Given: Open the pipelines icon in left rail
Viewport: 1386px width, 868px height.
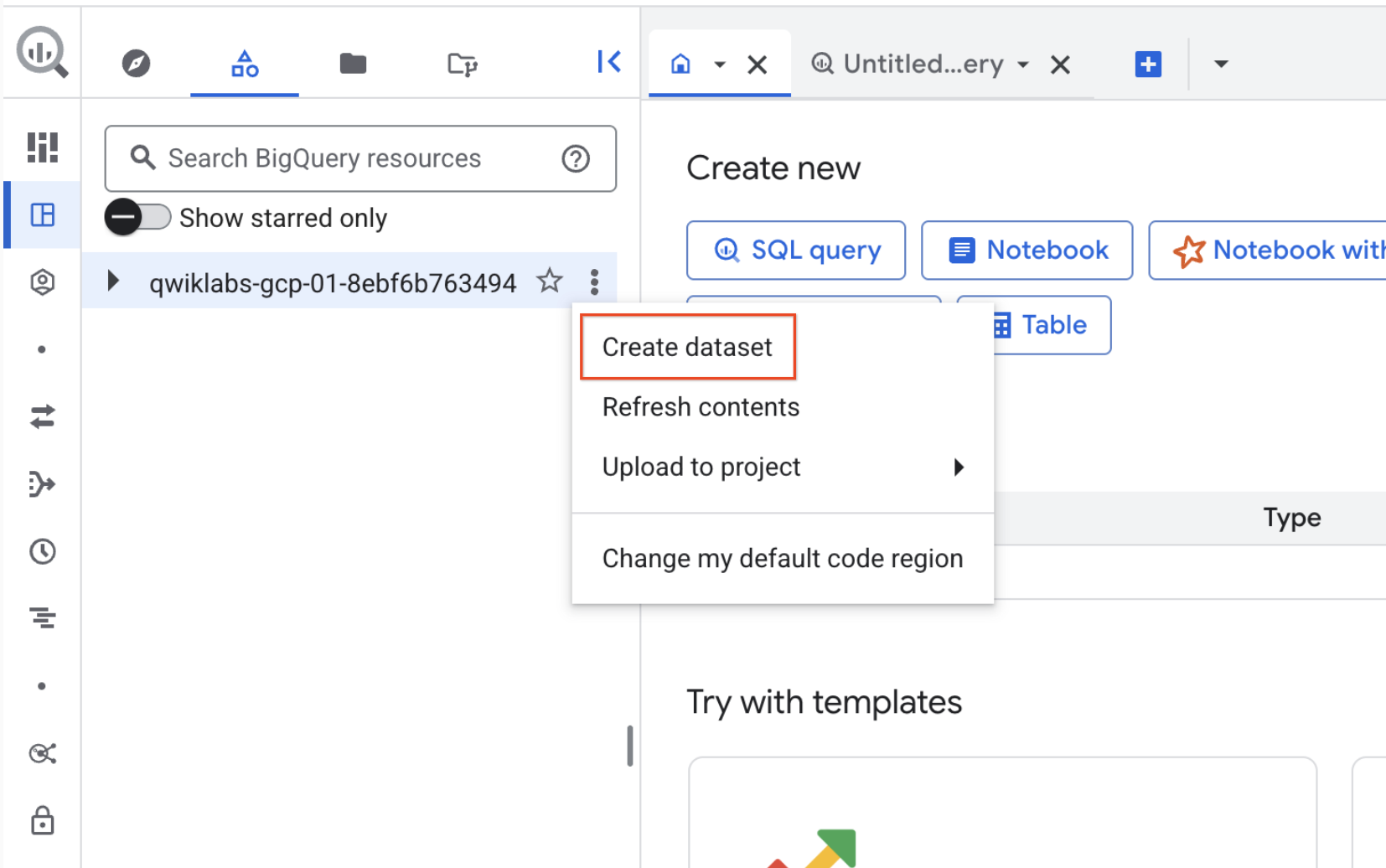Looking at the screenshot, I should point(41,483).
